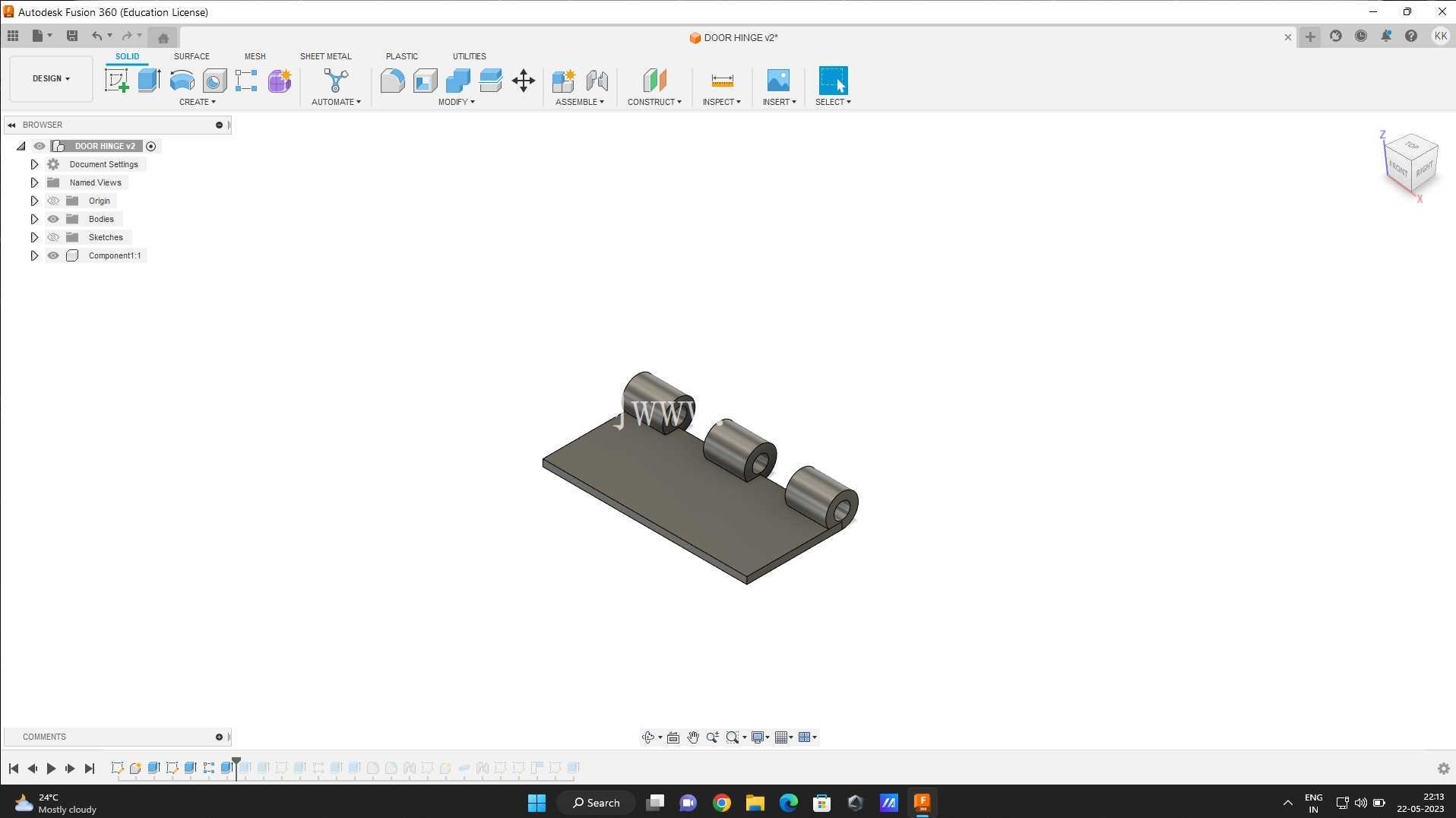The height and width of the screenshot is (818, 1456).
Task: Open the Job Status clock icon
Action: pos(1361,36)
